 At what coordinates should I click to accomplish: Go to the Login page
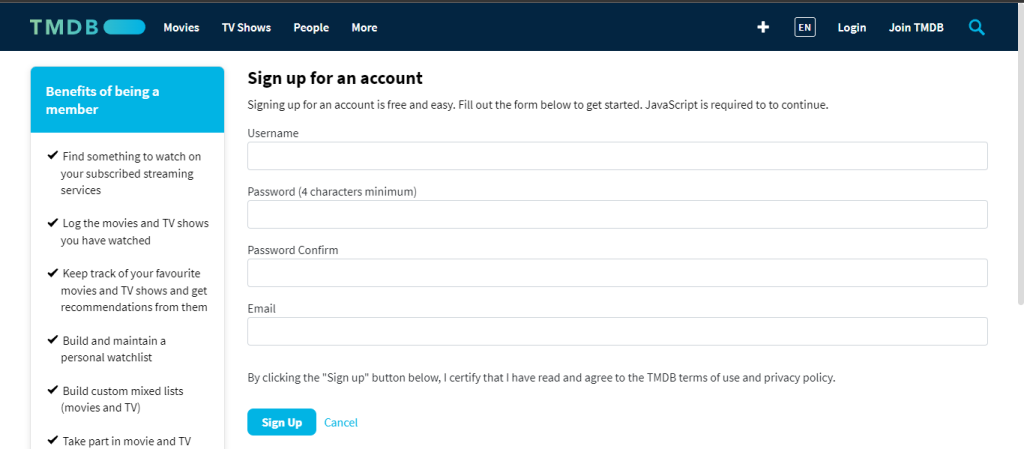coord(852,27)
